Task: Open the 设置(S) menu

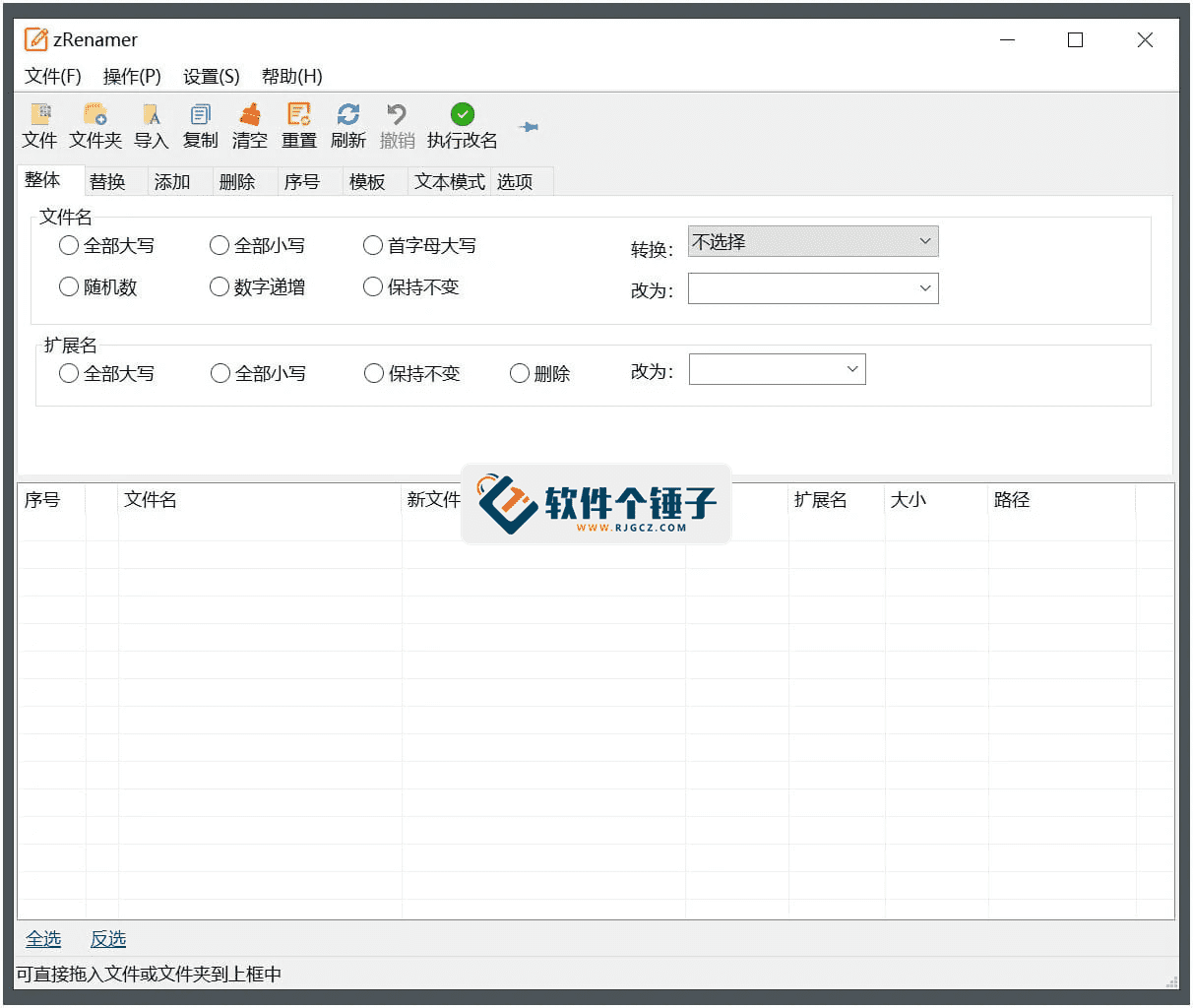Action: [210, 76]
